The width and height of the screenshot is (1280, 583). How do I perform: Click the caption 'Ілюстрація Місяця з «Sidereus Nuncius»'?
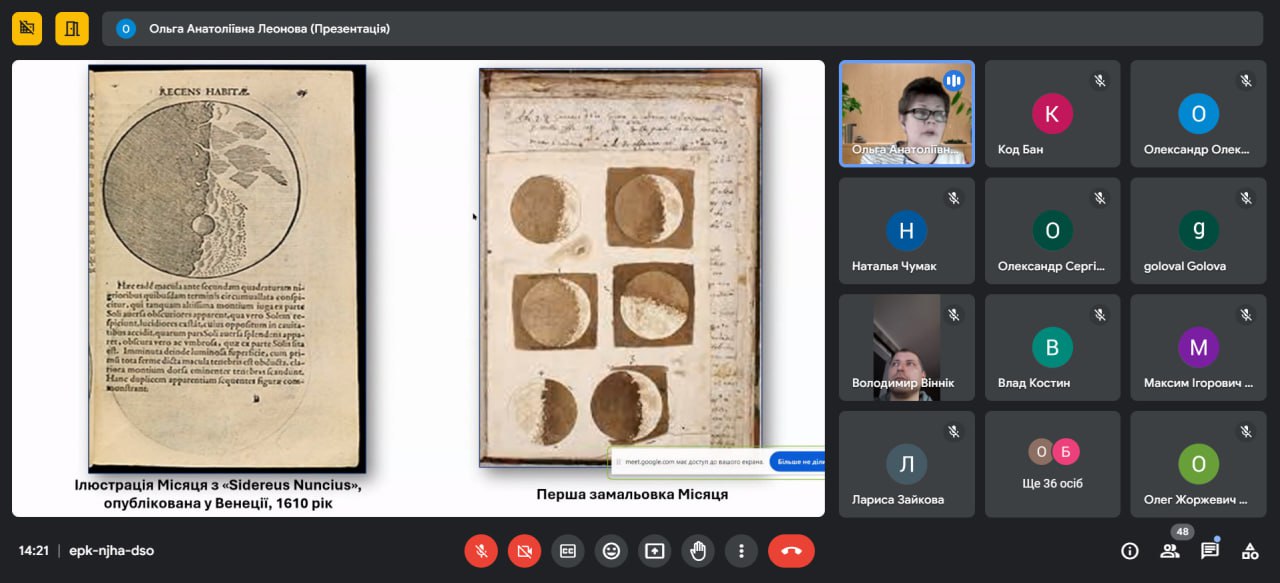click(x=218, y=486)
